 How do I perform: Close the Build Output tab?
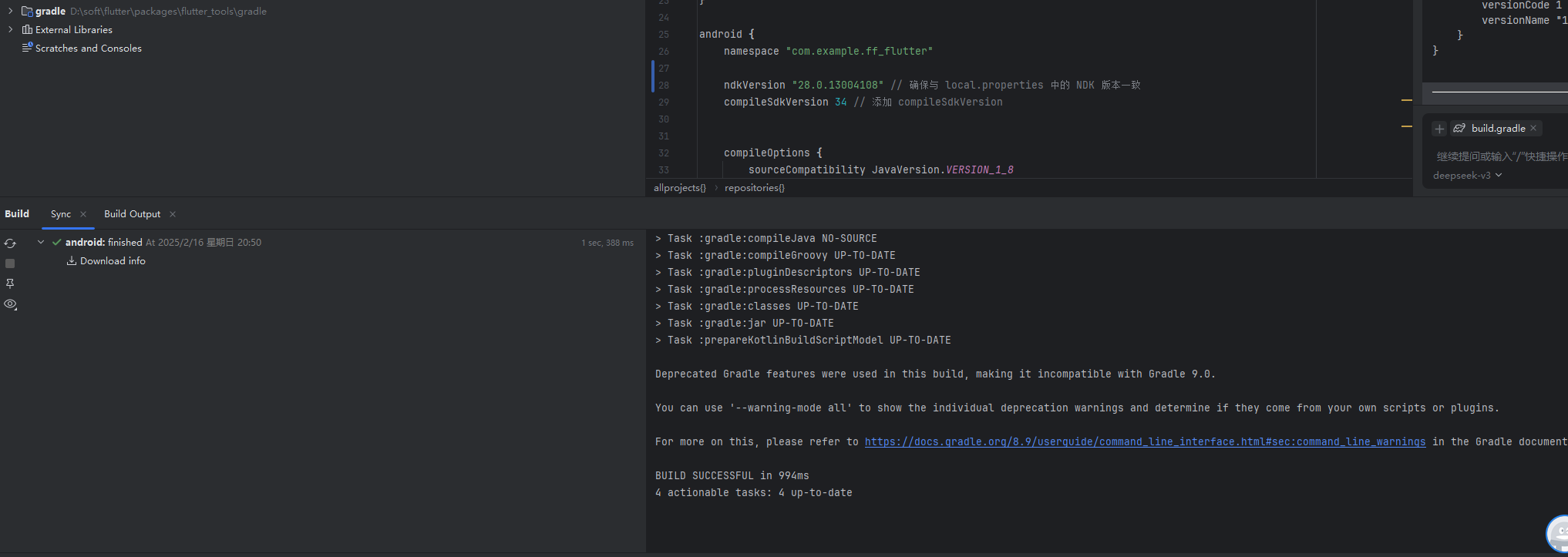pyautogui.click(x=173, y=214)
